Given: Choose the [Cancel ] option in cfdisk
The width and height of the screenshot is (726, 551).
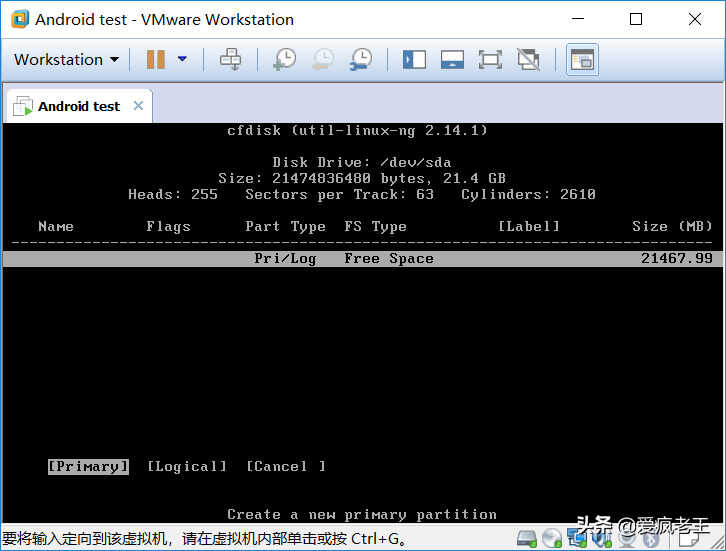Looking at the screenshot, I should click(286, 466).
